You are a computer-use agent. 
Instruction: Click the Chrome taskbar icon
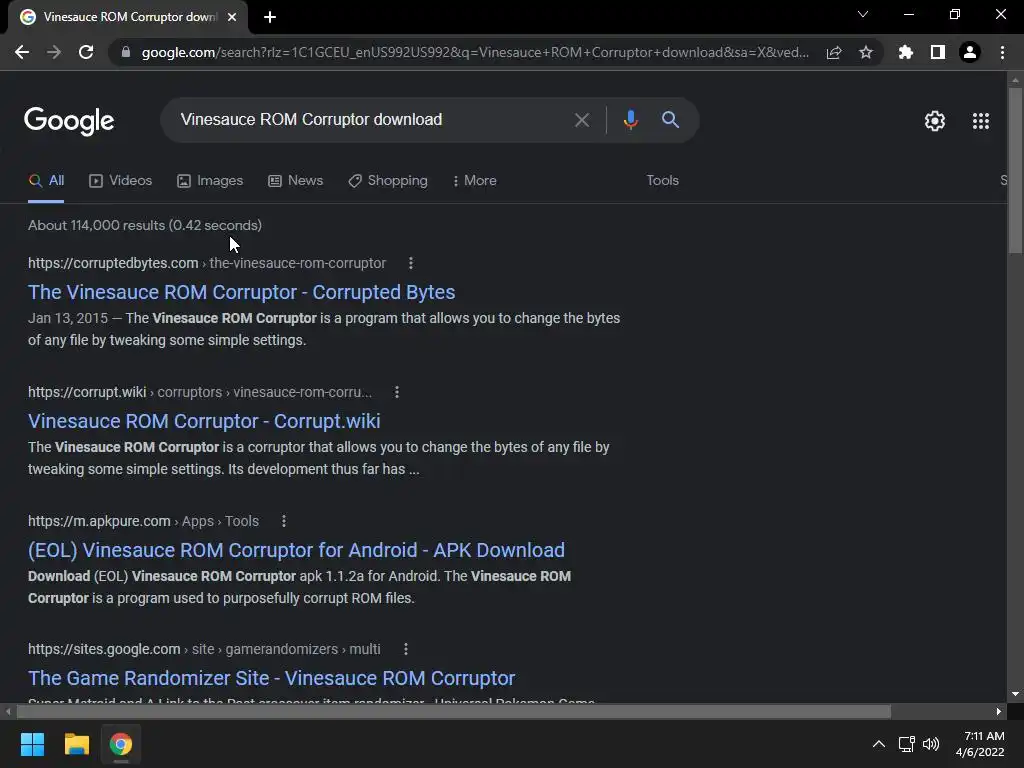click(121, 744)
